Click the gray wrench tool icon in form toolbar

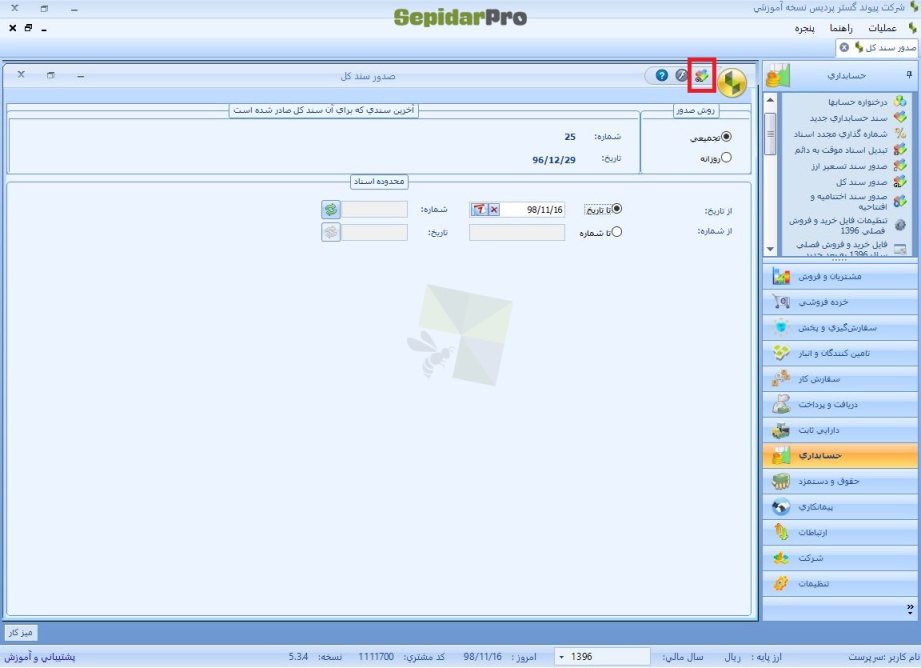681,75
